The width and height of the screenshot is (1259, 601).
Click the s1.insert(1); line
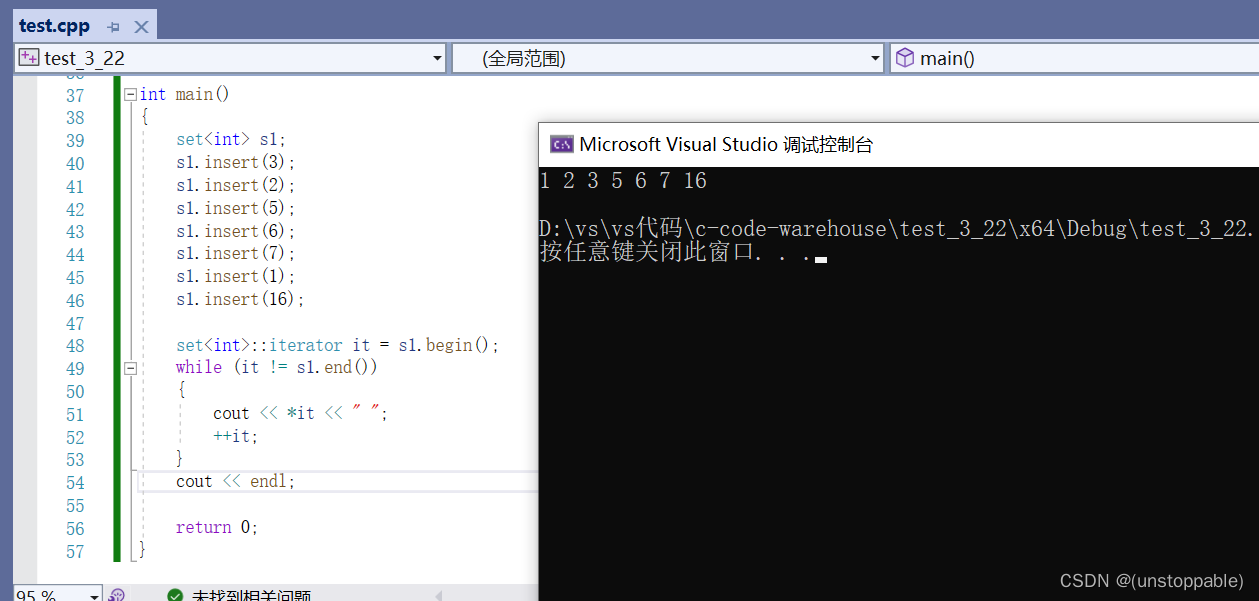tap(236, 276)
